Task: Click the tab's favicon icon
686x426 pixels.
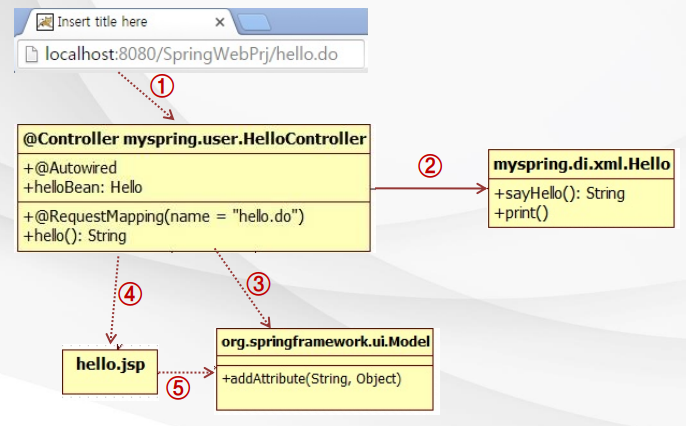Action: pyautogui.click(x=45, y=22)
